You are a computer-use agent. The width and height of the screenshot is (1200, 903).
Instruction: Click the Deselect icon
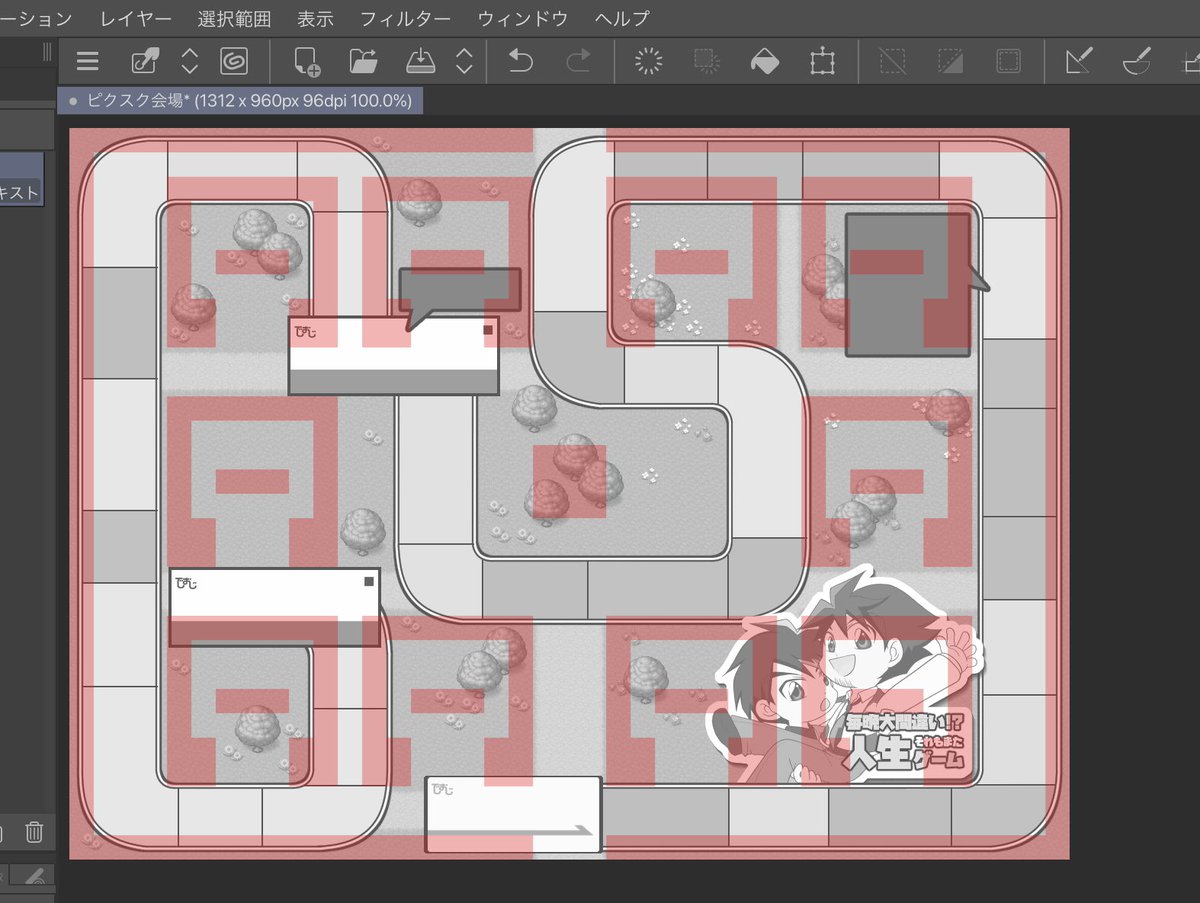point(893,62)
